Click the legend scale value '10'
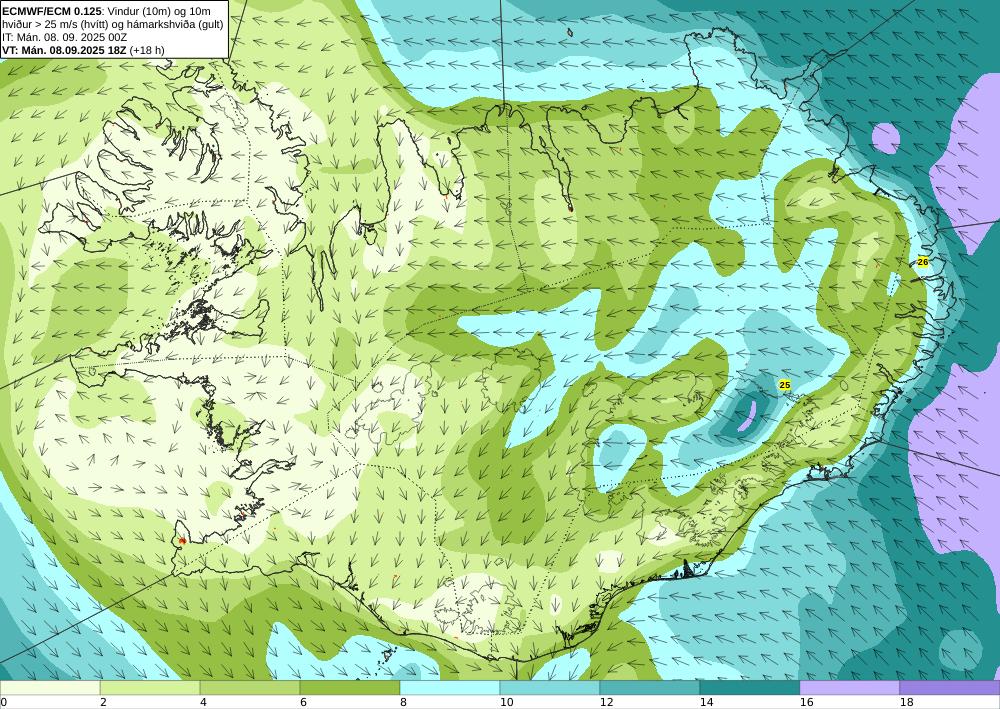This screenshot has width=1000, height=709. point(506,702)
